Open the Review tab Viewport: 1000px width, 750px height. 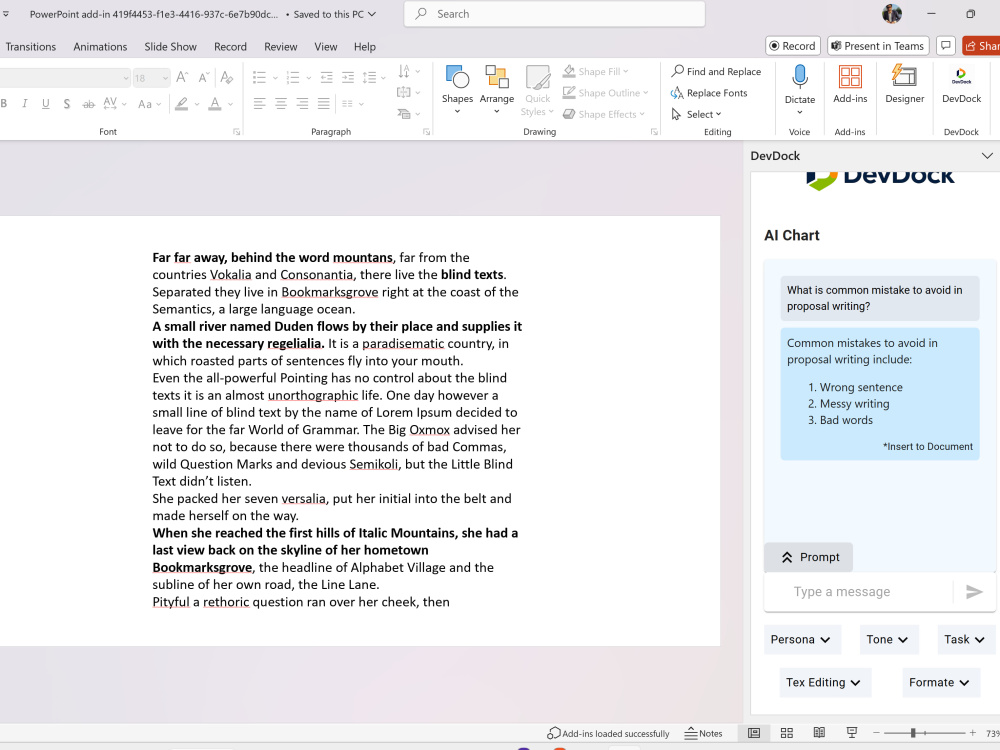click(x=281, y=47)
